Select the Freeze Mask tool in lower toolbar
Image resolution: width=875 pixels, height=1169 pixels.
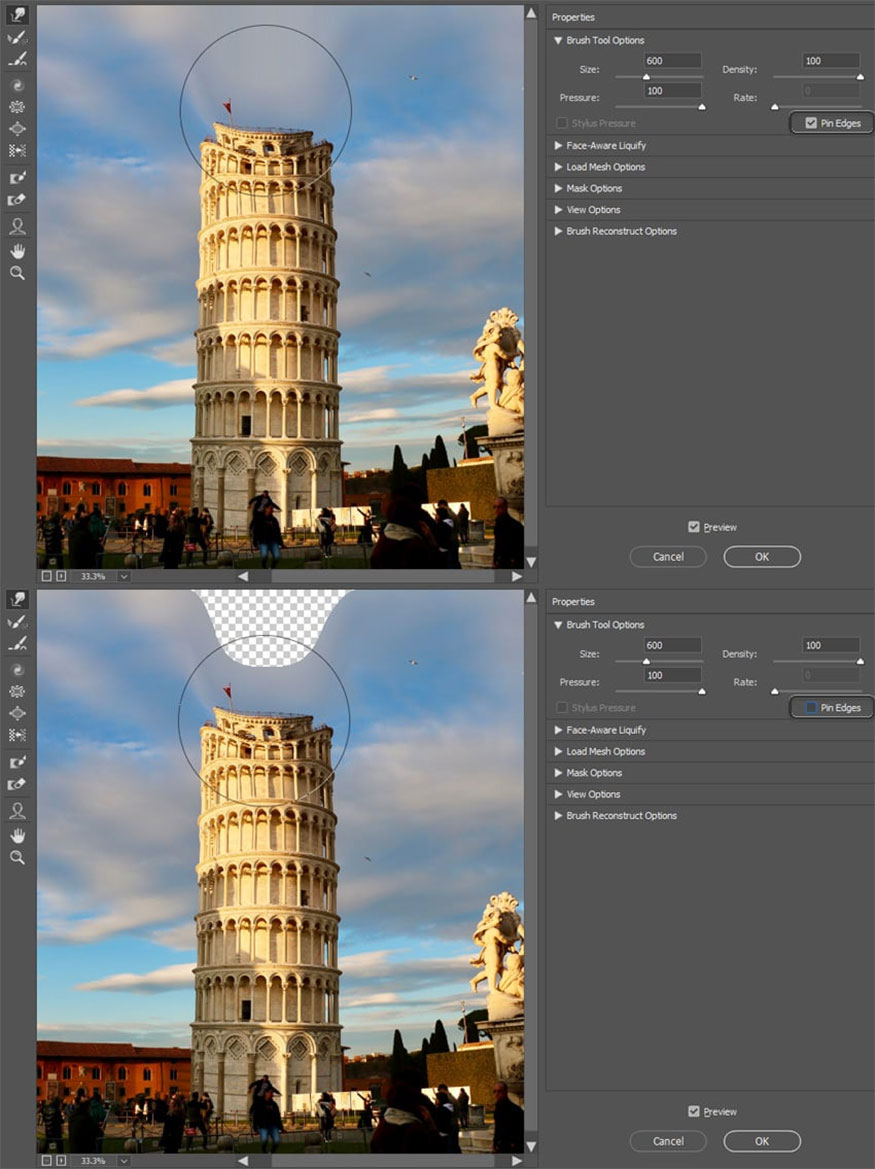17,762
